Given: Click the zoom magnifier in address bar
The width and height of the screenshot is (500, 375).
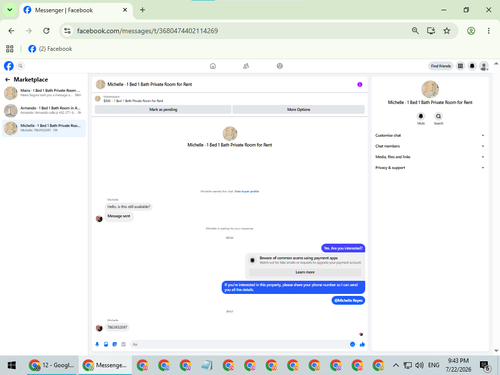Looking at the screenshot, I should (x=415, y=31).
